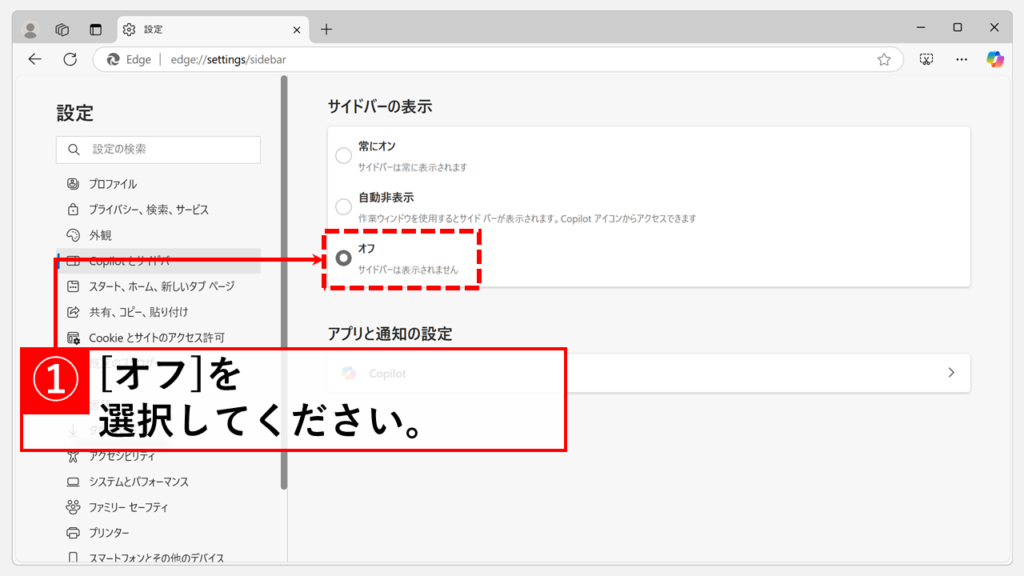Click the プロファイル person icon
The height and width of the screenshot is (576, 1024).
73,184
